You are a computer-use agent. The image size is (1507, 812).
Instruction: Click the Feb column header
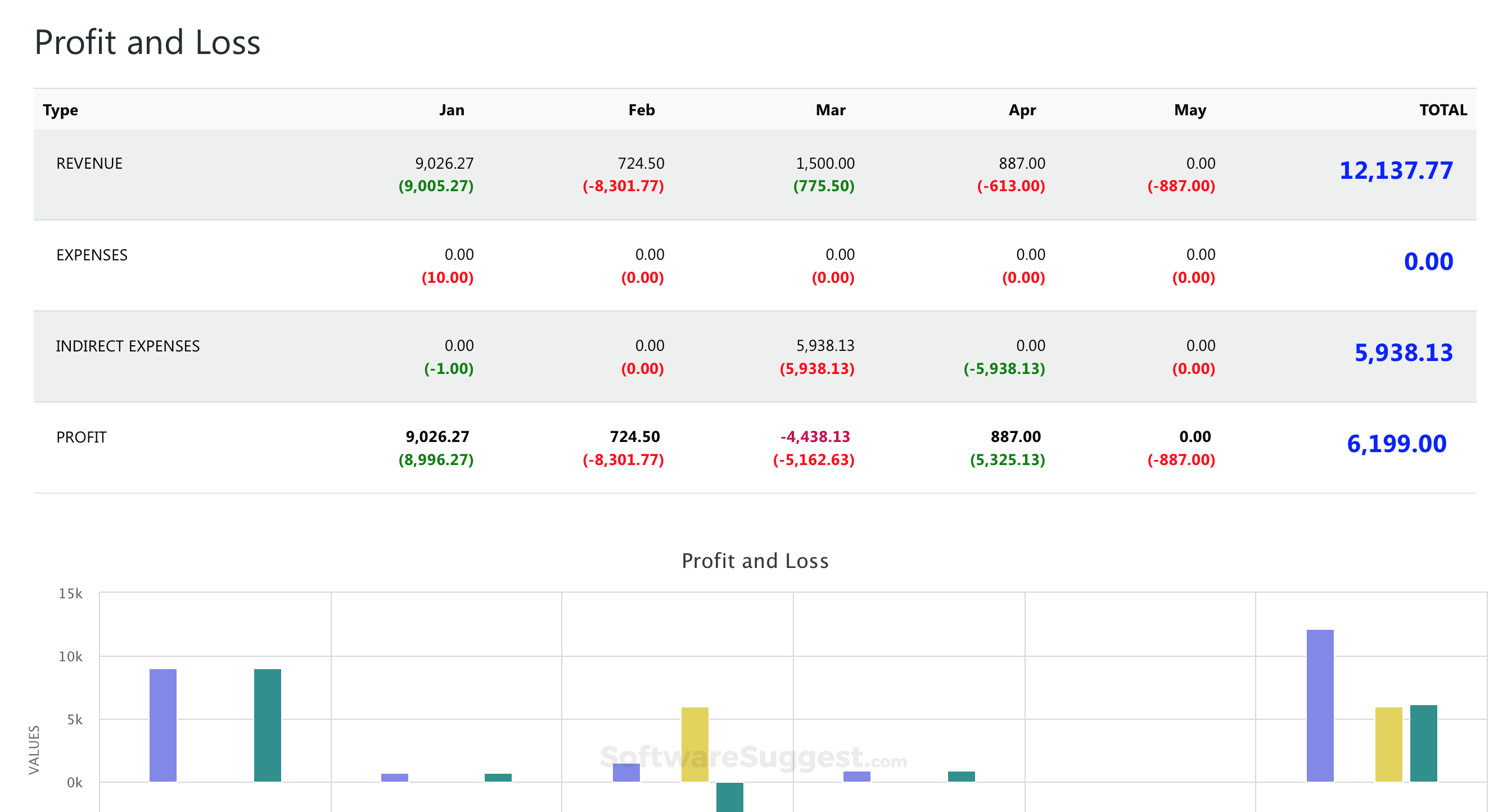[641, 110]
